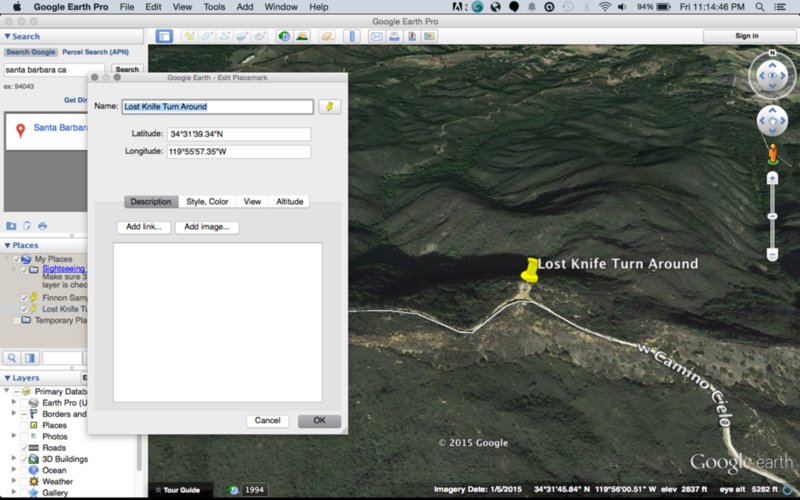Click the Latitude input field
Viewport: 800px width, 500px height.
click(239, 134)
